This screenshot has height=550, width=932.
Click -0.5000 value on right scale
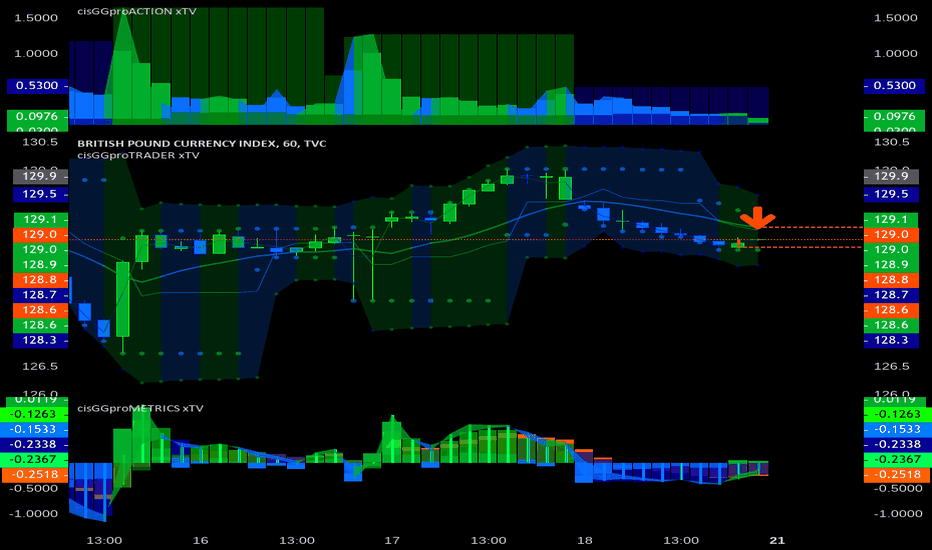(x=898, y=489)
